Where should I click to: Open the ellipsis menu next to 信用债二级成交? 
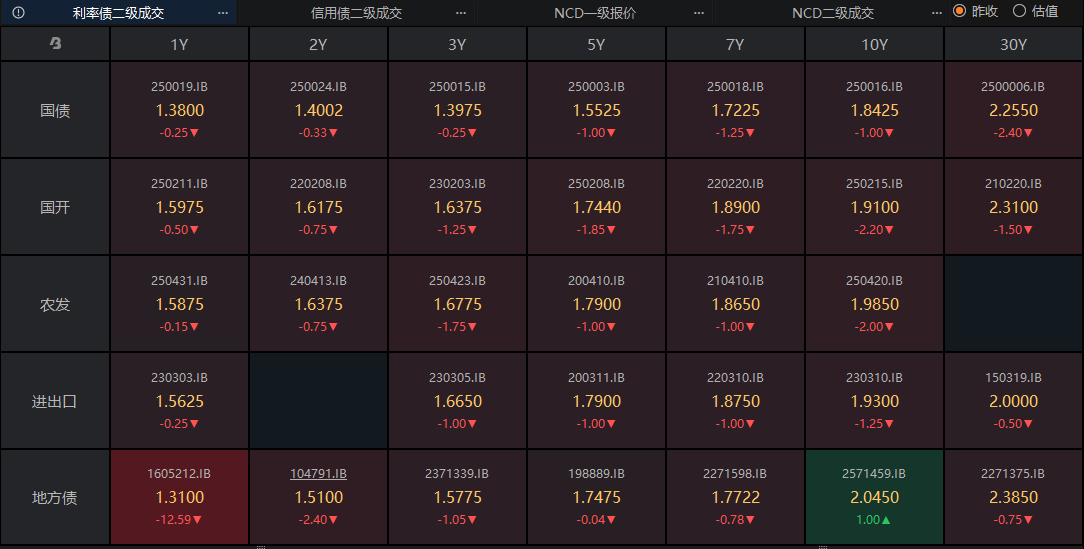point(460,13)
